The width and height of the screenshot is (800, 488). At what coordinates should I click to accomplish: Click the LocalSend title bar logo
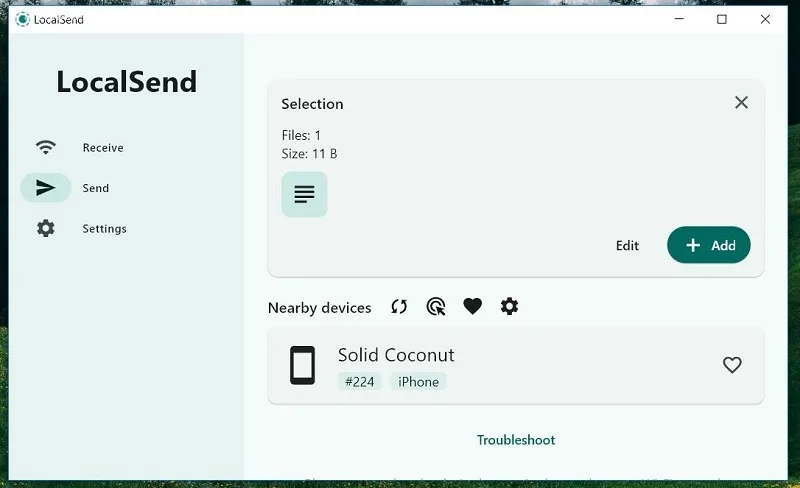click(x=22, y=19)
